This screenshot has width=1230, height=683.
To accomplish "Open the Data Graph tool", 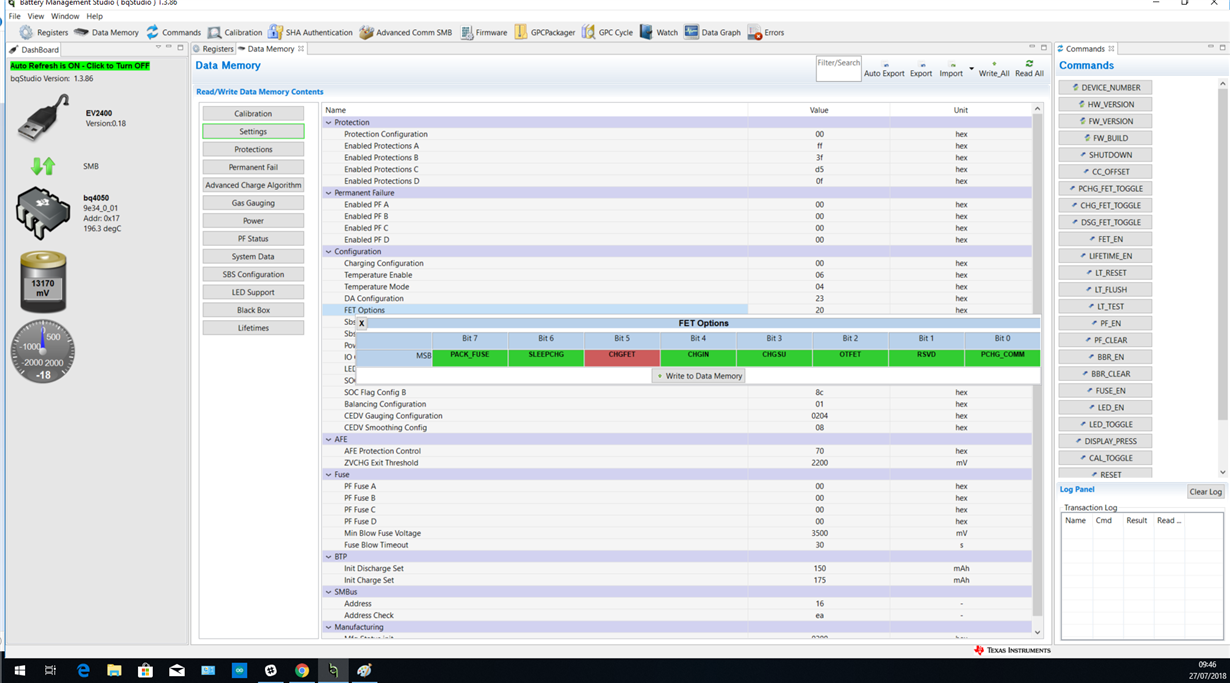I will pos(712,32).
